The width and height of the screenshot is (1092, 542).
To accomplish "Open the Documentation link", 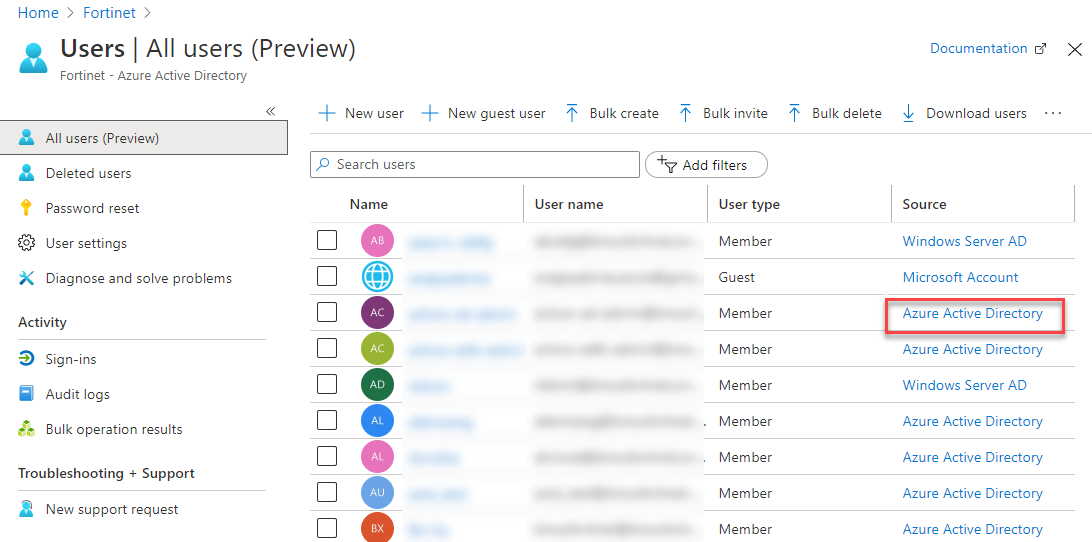I will point(988,49).
